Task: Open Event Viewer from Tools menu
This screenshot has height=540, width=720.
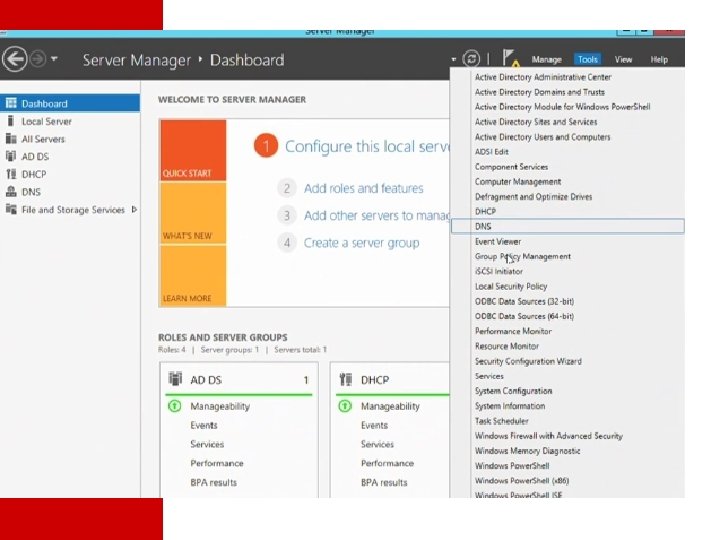Action: (498, 242)
